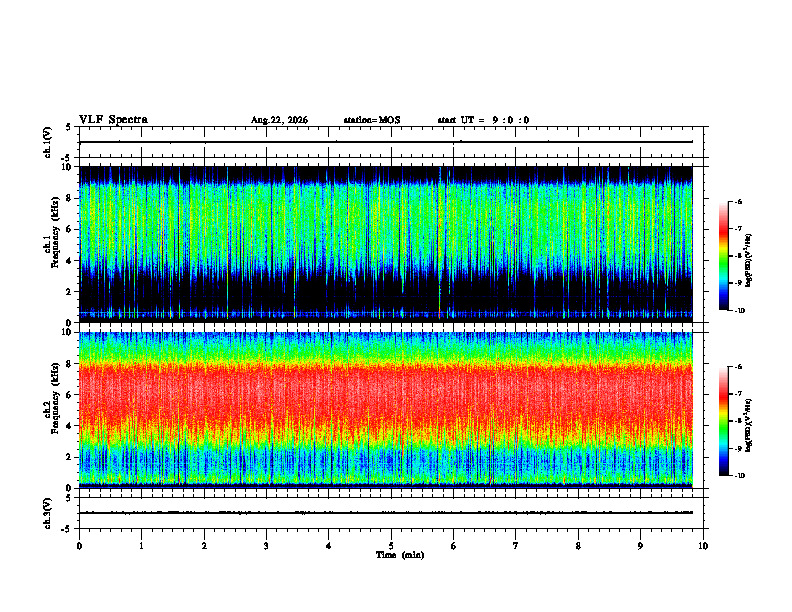Click the time axis tick label "7"
Screen dimensions: 792x612
516,546
